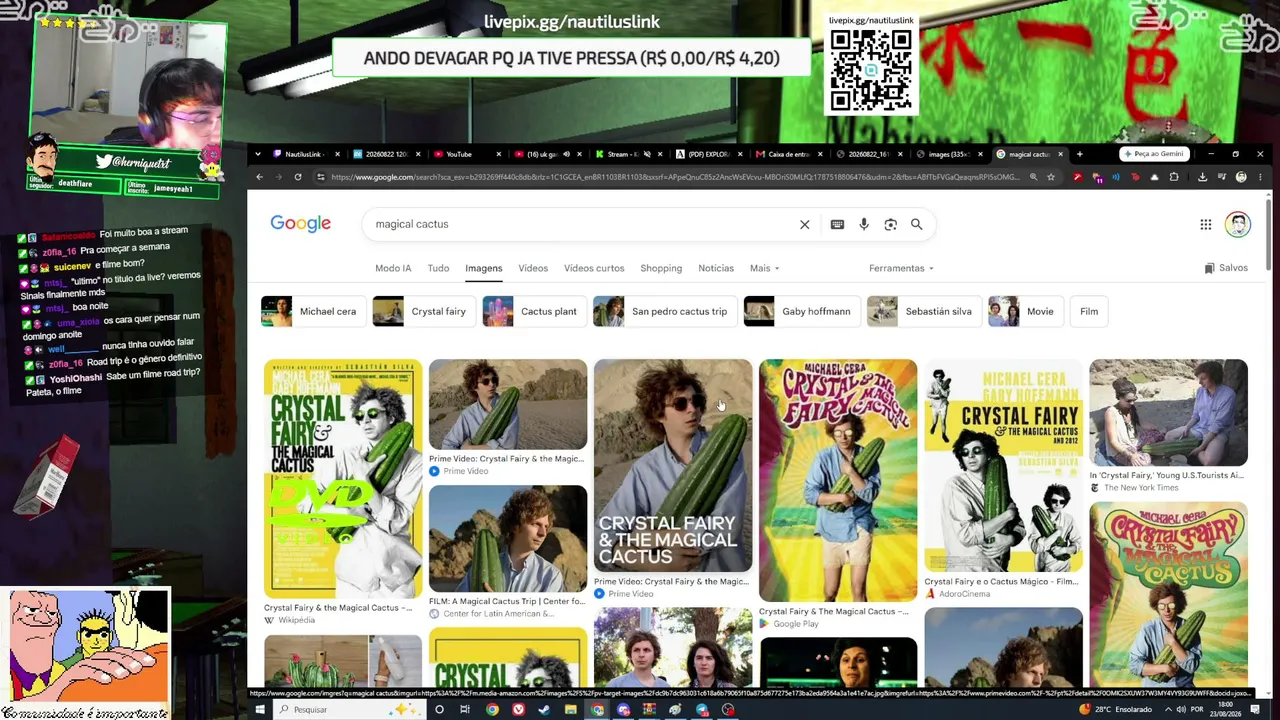Open a new browser tab
Viewport: 1280px width, 720px height.
1079,154
